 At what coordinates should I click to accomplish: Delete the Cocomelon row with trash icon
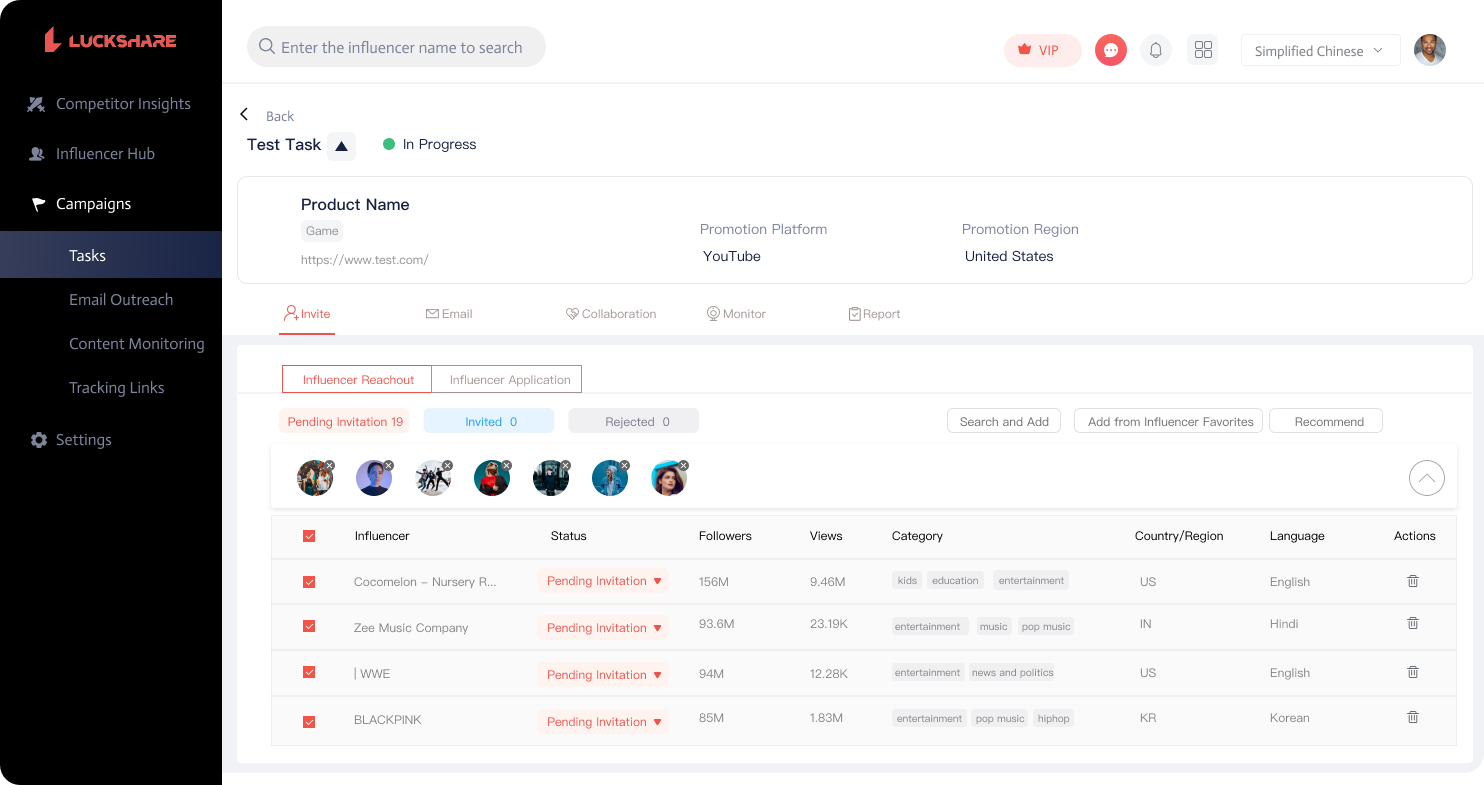tap(1413, 581)
